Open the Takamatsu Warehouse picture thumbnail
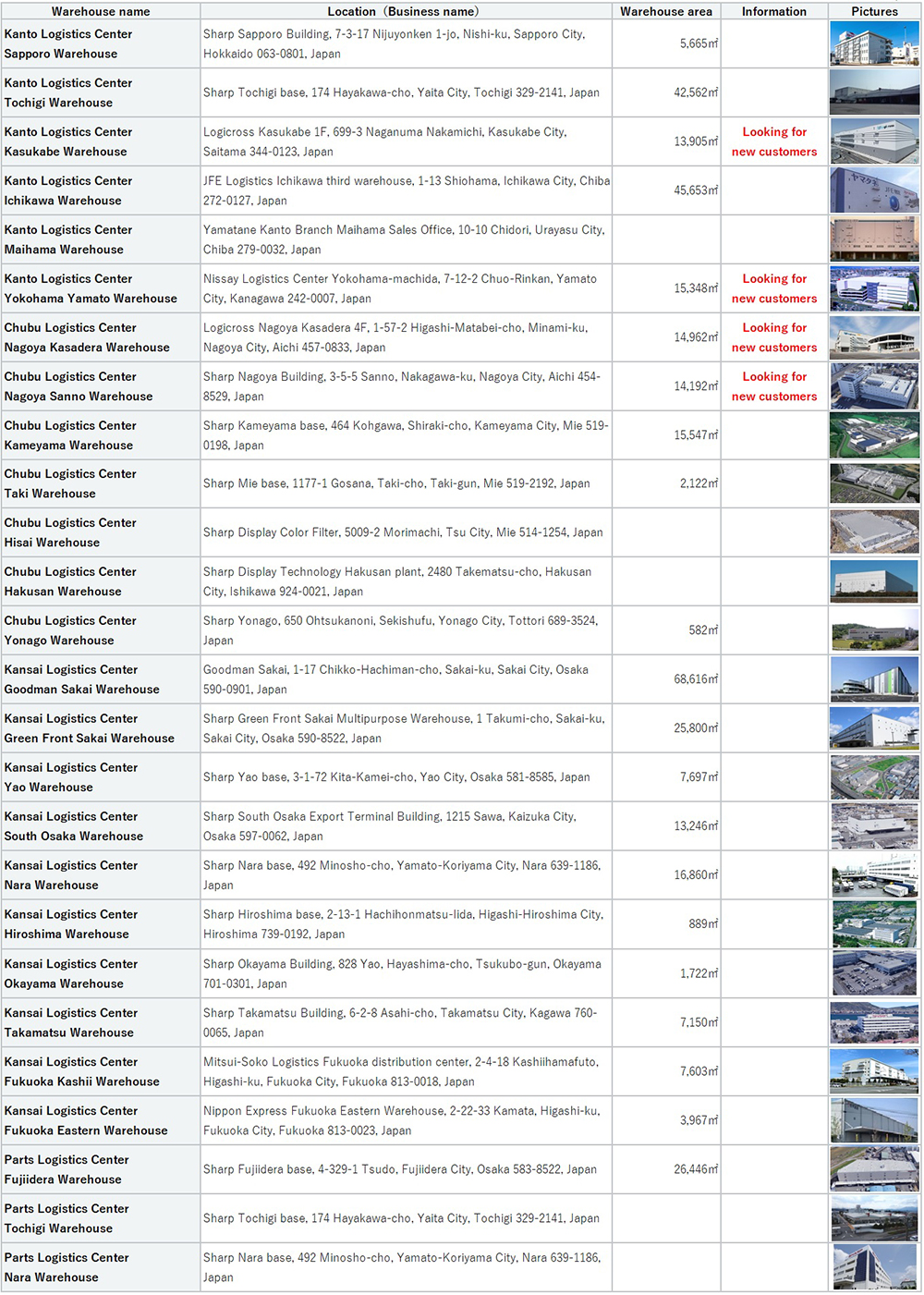924x1295 pixels. [874, 1022]
